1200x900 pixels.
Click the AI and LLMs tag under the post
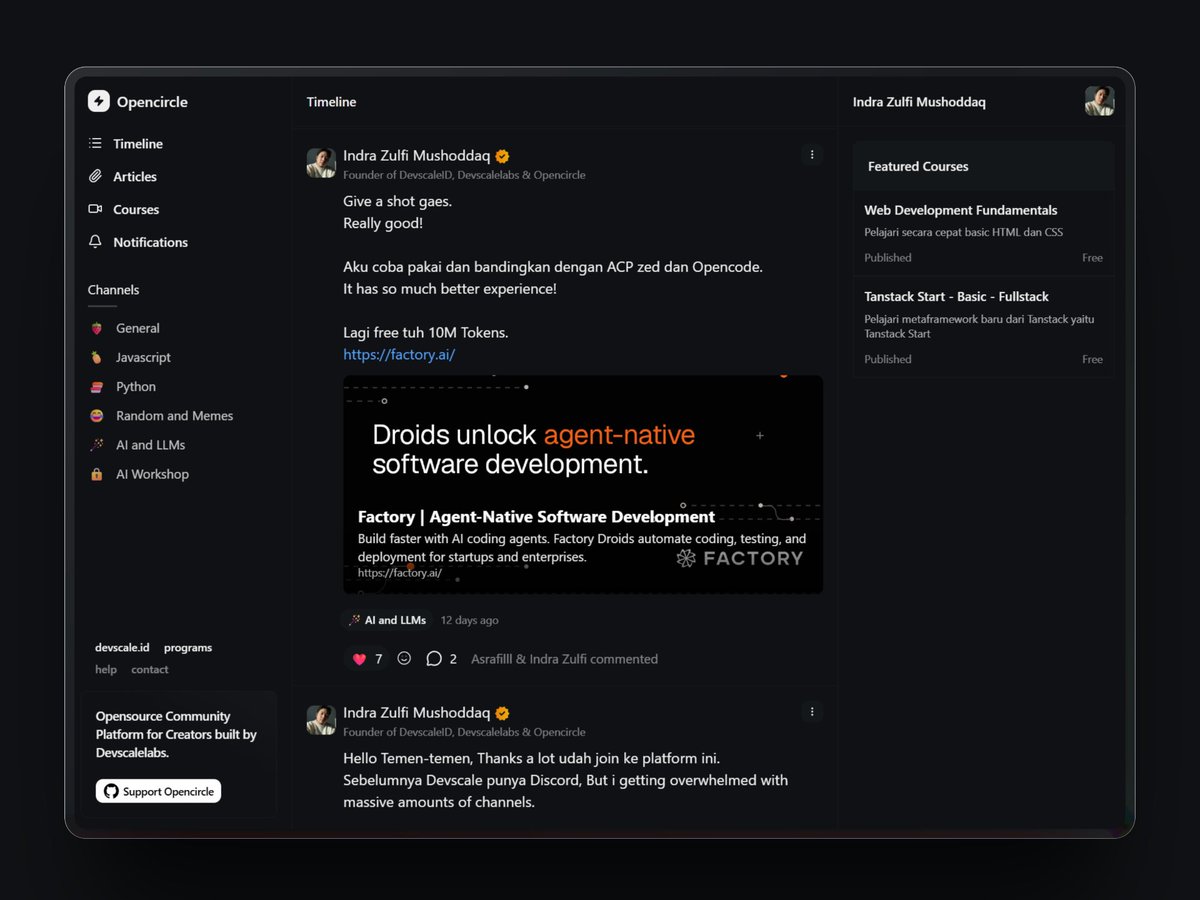387,620
